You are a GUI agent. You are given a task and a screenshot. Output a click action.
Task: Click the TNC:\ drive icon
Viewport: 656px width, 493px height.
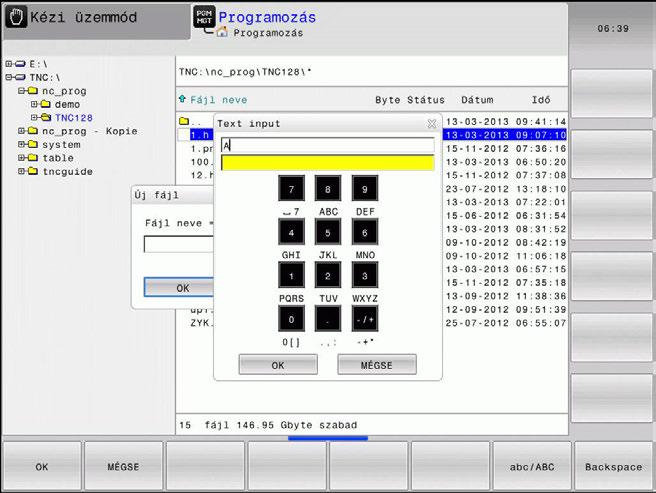point(20,77)
